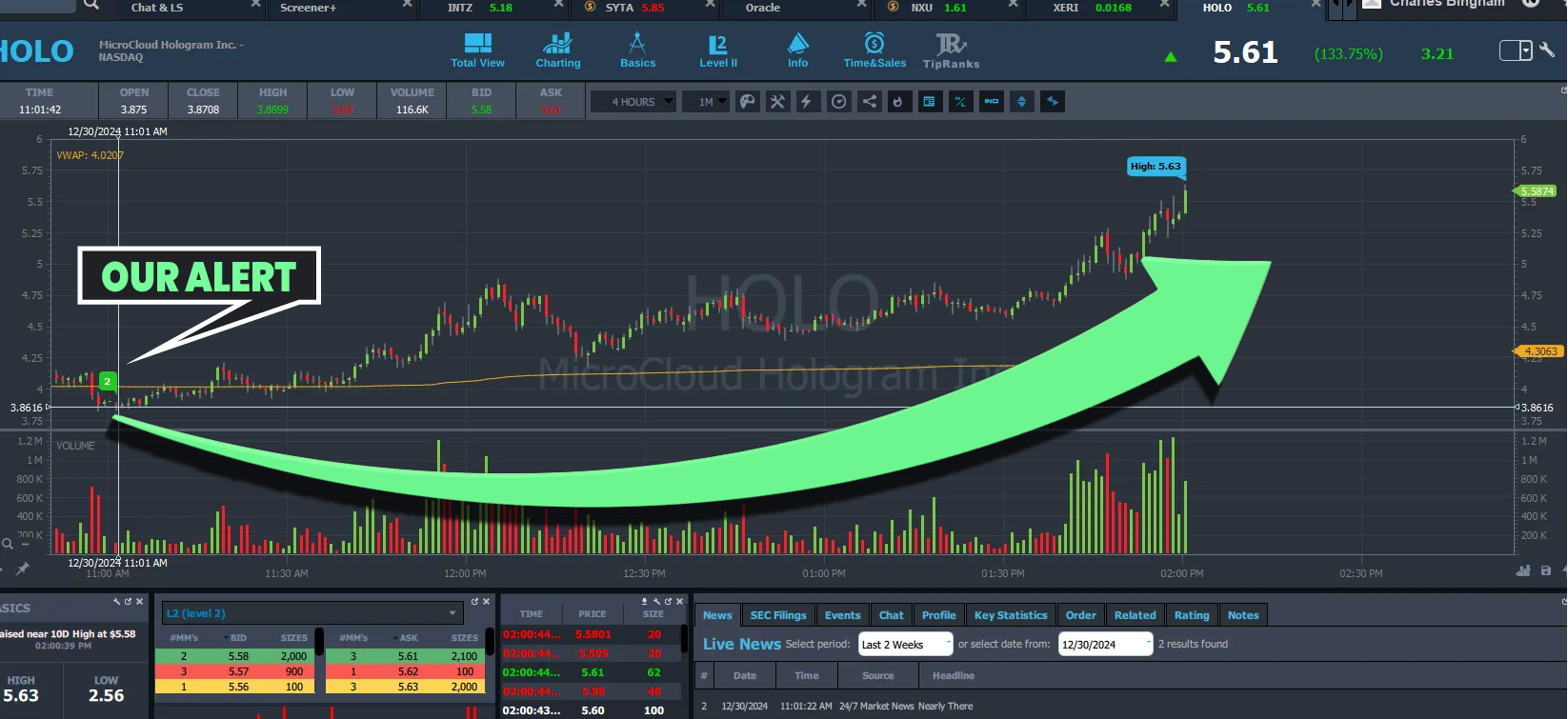Image resolution: width=1568 pixels, height=719 pixels.
Task: Sort Level 2 by the ASK column
Action: [x=409, y=638]
